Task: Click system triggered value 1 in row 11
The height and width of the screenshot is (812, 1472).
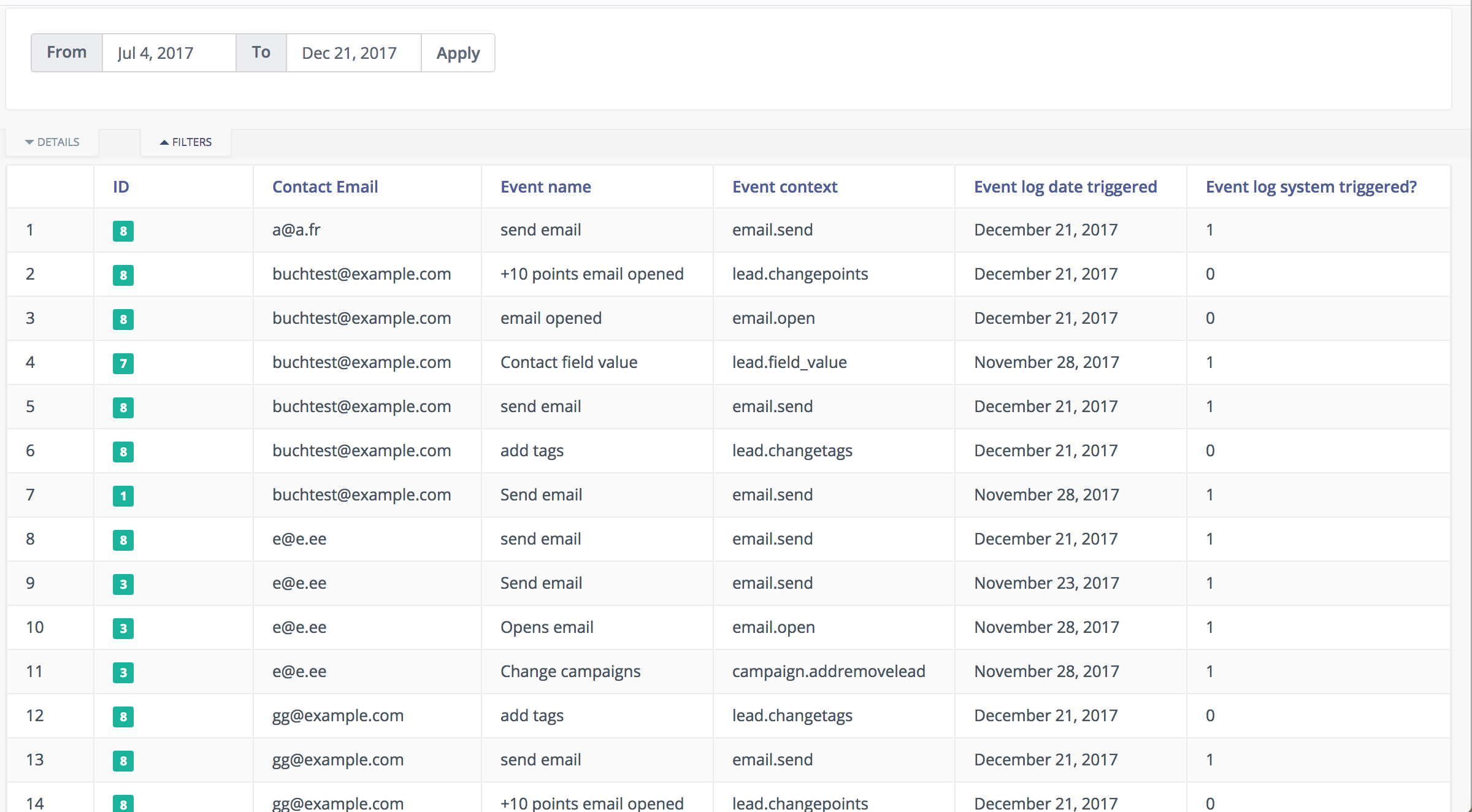Action: [x=1209, y=672]
